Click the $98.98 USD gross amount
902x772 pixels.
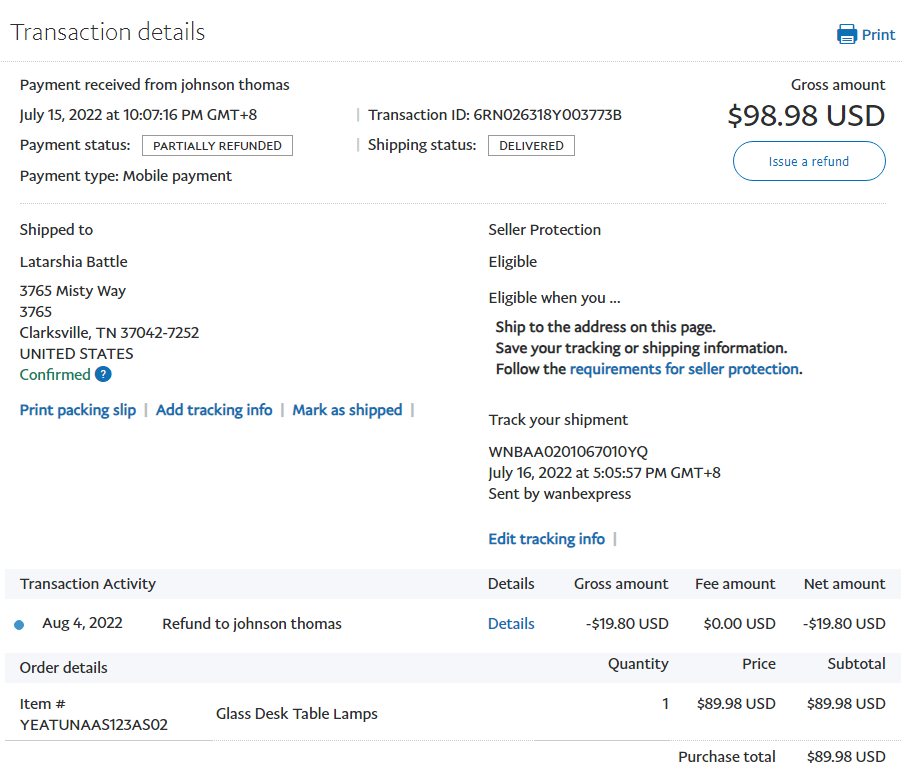click(806, 116)
